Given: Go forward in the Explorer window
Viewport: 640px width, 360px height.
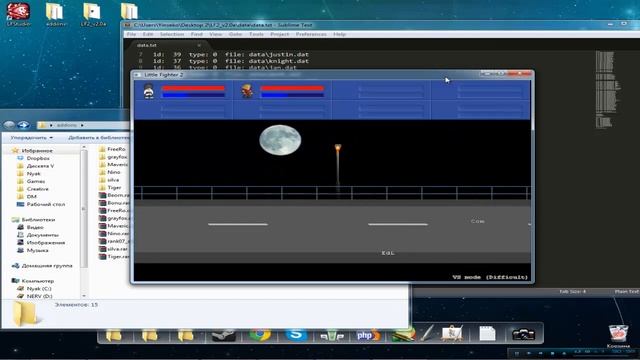Looking at the screenshot, I should pyautogui.click(x=23, y=125).
